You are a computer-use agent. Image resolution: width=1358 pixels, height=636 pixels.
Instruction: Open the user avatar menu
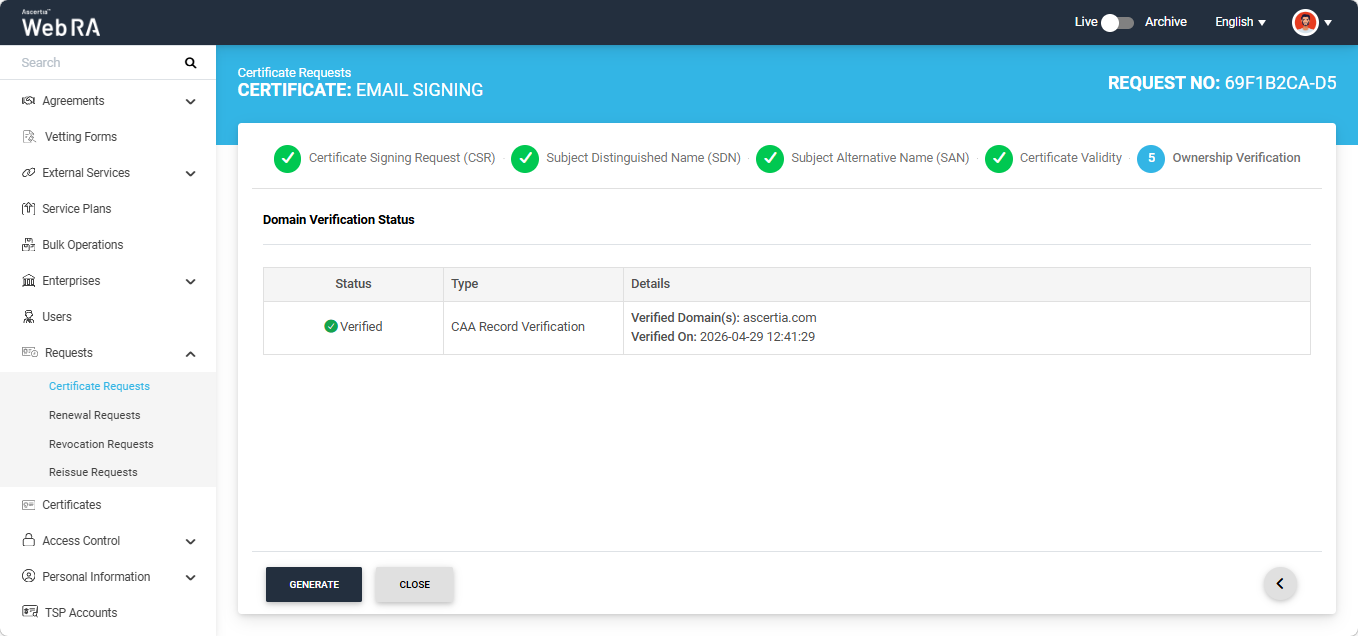[x=1312, y=22]
